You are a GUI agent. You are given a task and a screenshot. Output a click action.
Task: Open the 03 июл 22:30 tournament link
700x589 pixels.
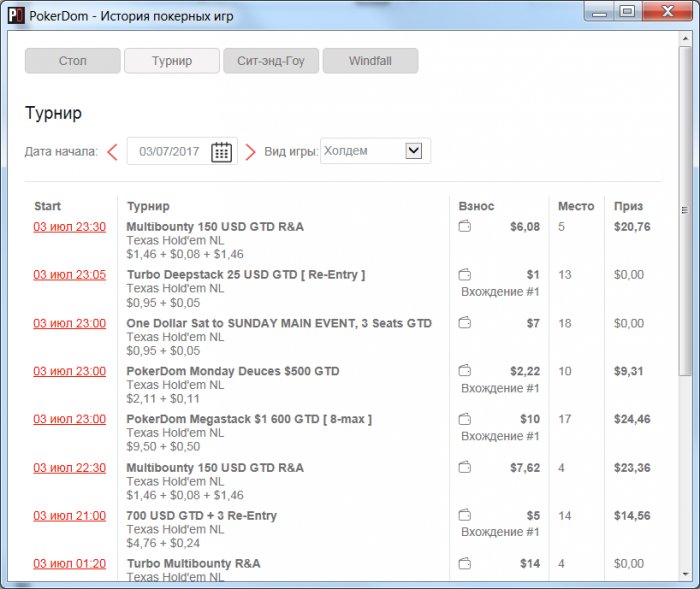pyautogui.click(x=70, y=468)
